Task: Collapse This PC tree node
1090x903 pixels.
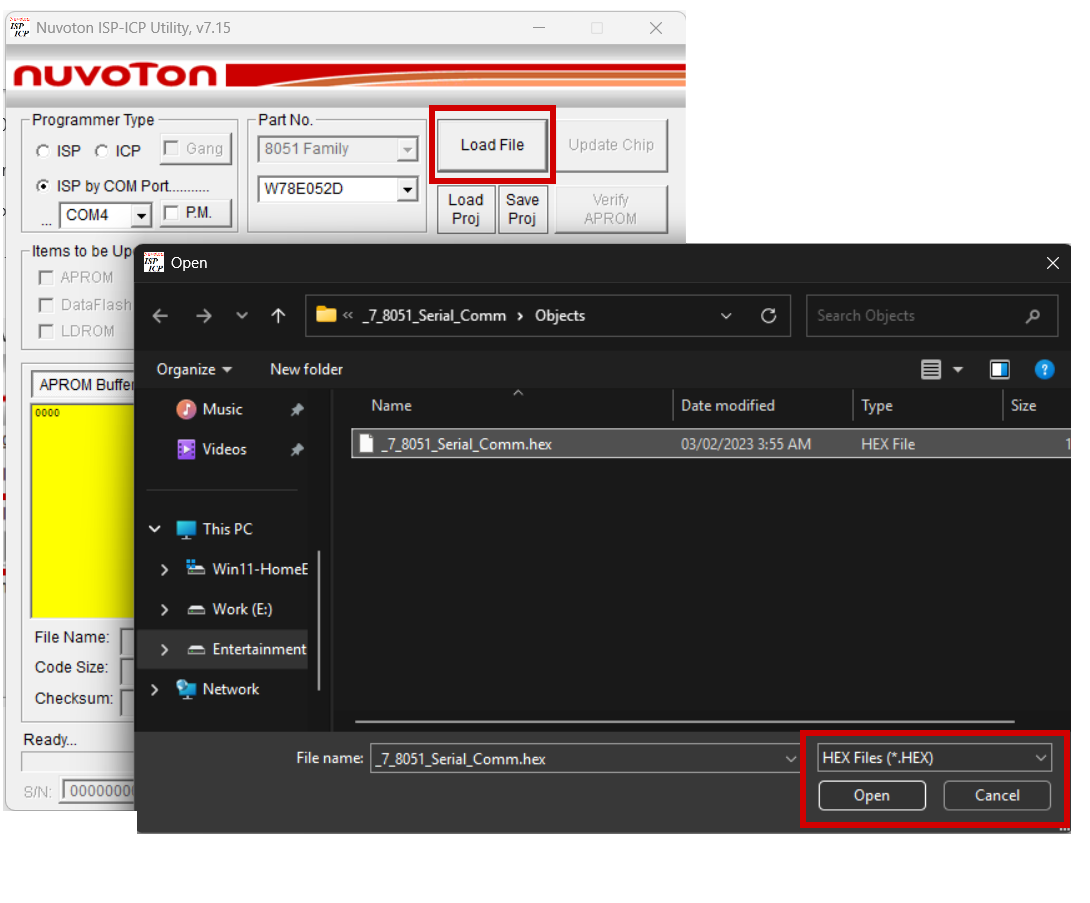Action: coord(155,529)
